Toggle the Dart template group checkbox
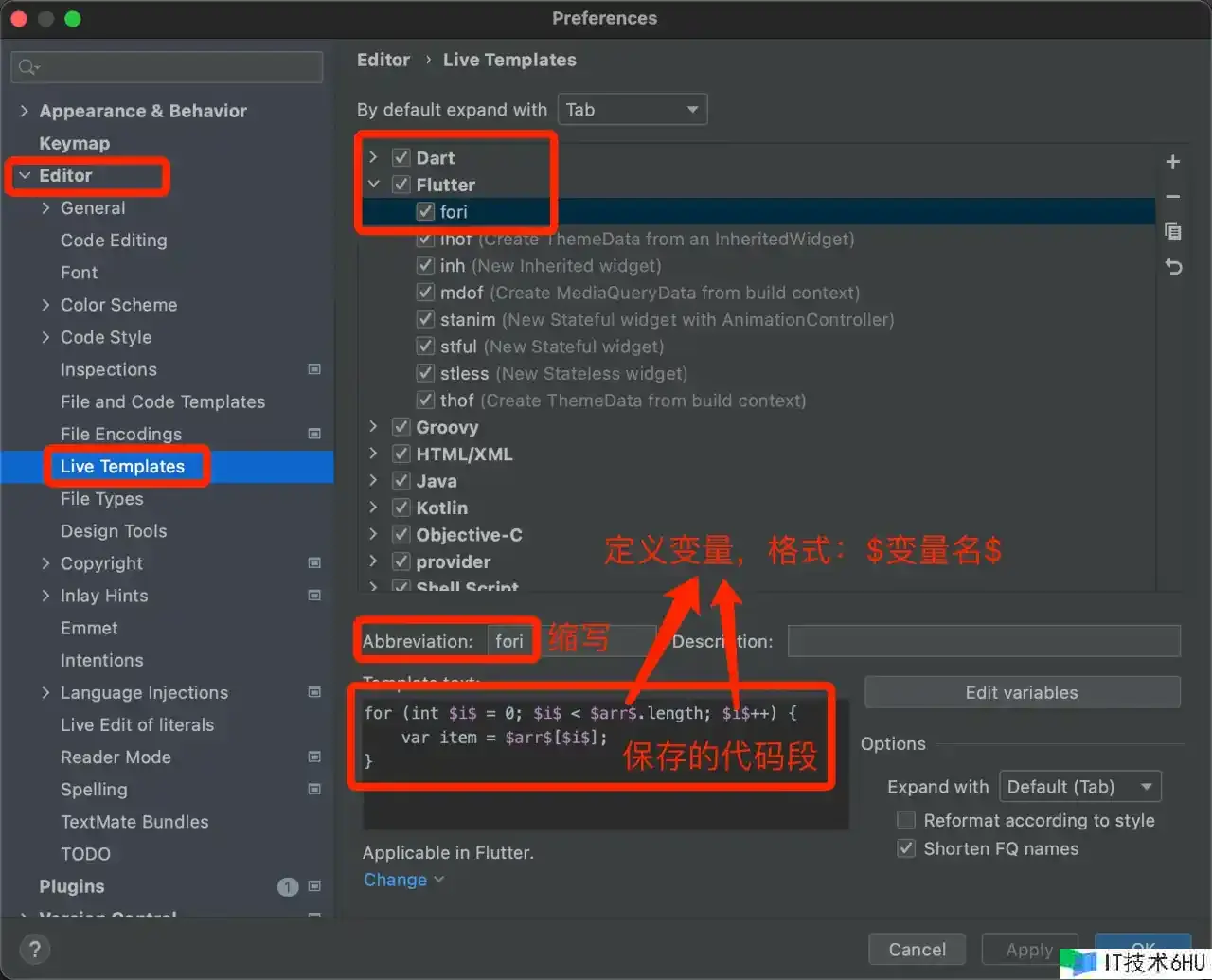Viewport: 1212px width, 980px height. pos(401,157)
